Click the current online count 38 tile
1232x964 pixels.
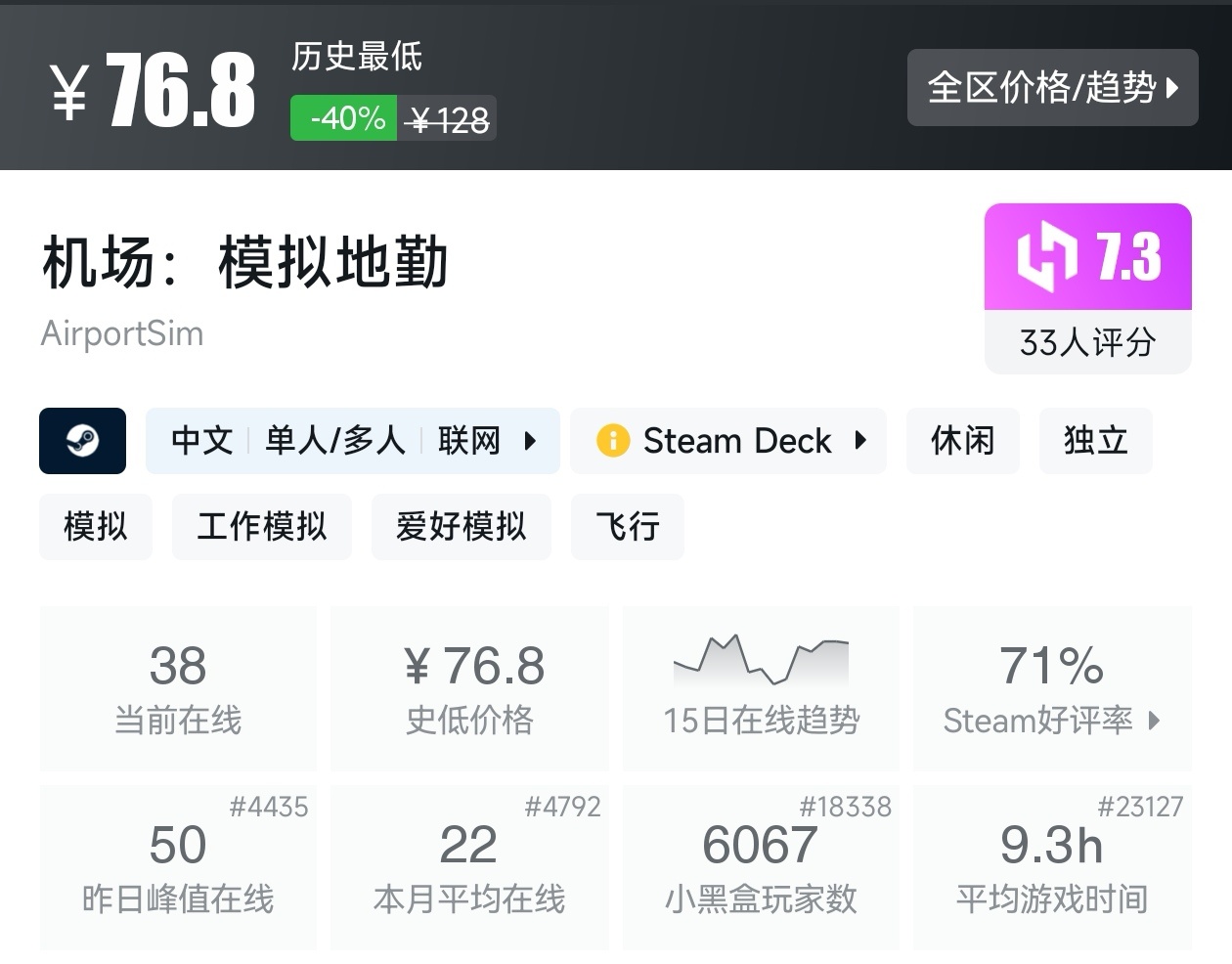point(178,688)
